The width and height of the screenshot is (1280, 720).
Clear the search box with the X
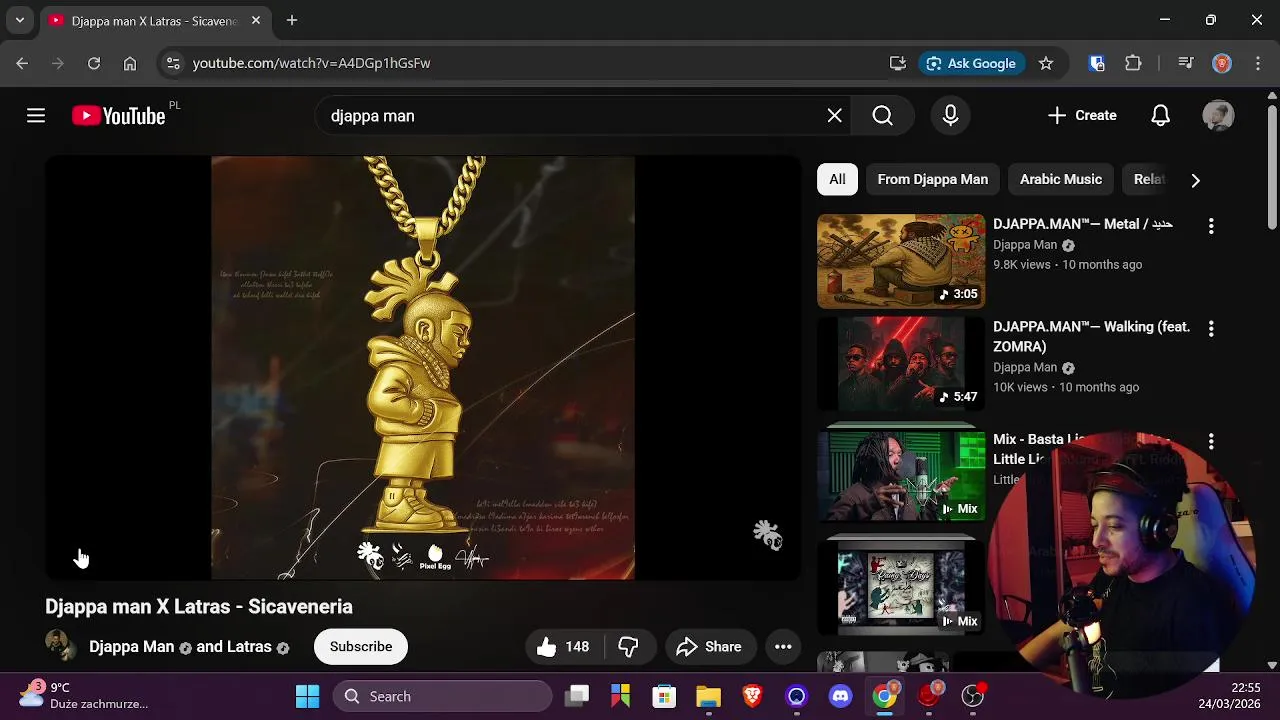[835, 116]
